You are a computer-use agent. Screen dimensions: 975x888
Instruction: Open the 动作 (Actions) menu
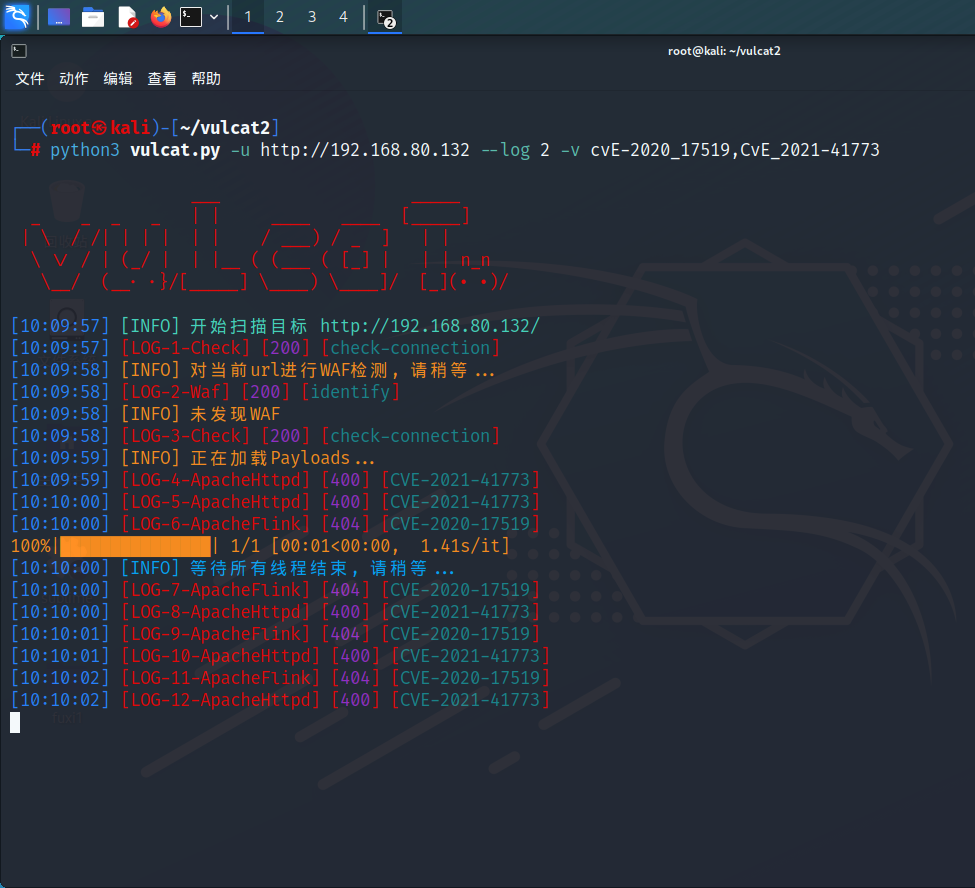pos(74,79)
